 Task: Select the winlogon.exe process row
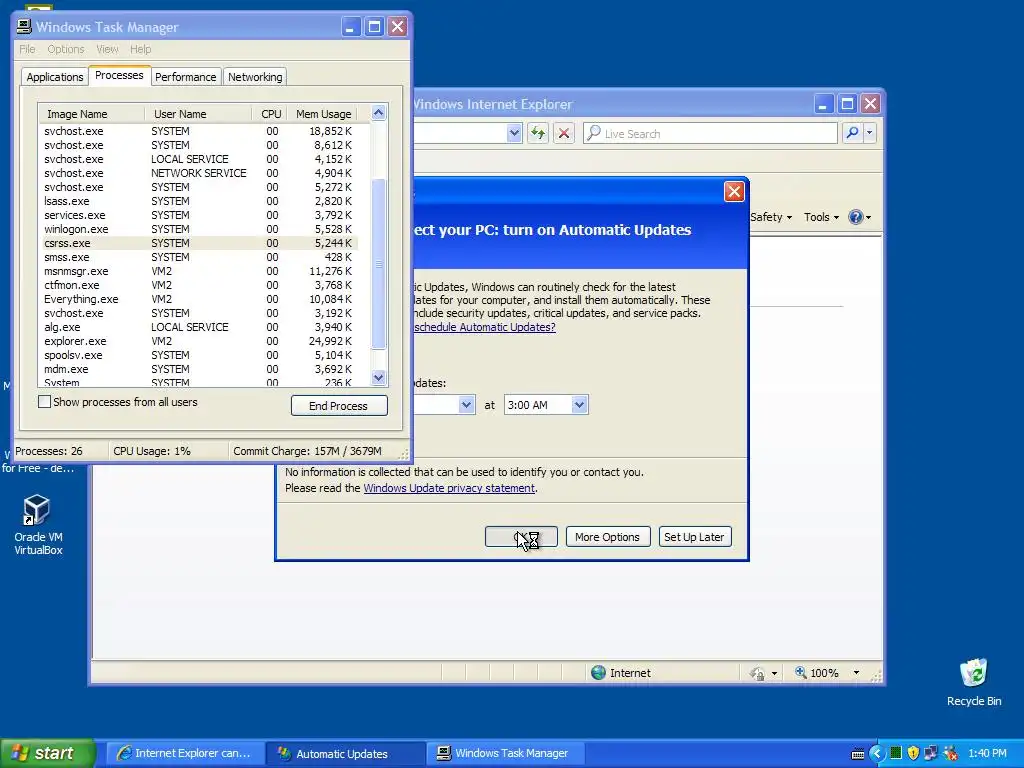pos(199,229)
